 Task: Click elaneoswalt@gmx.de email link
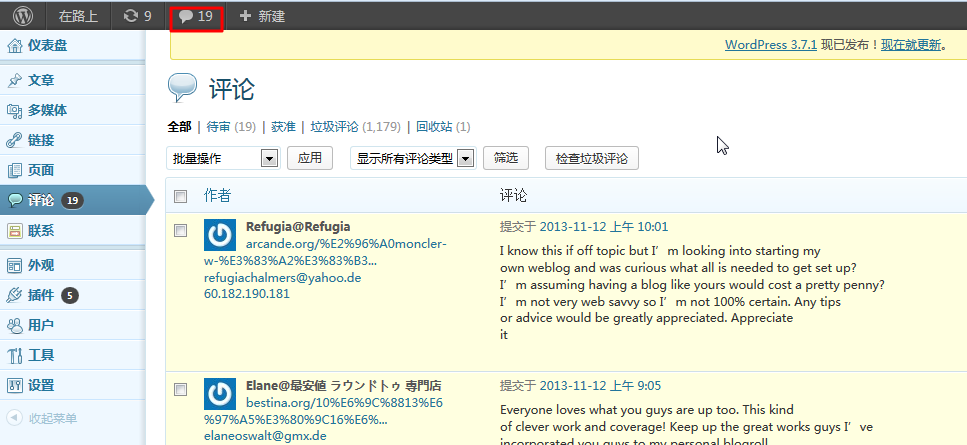(x=265, y=435)
